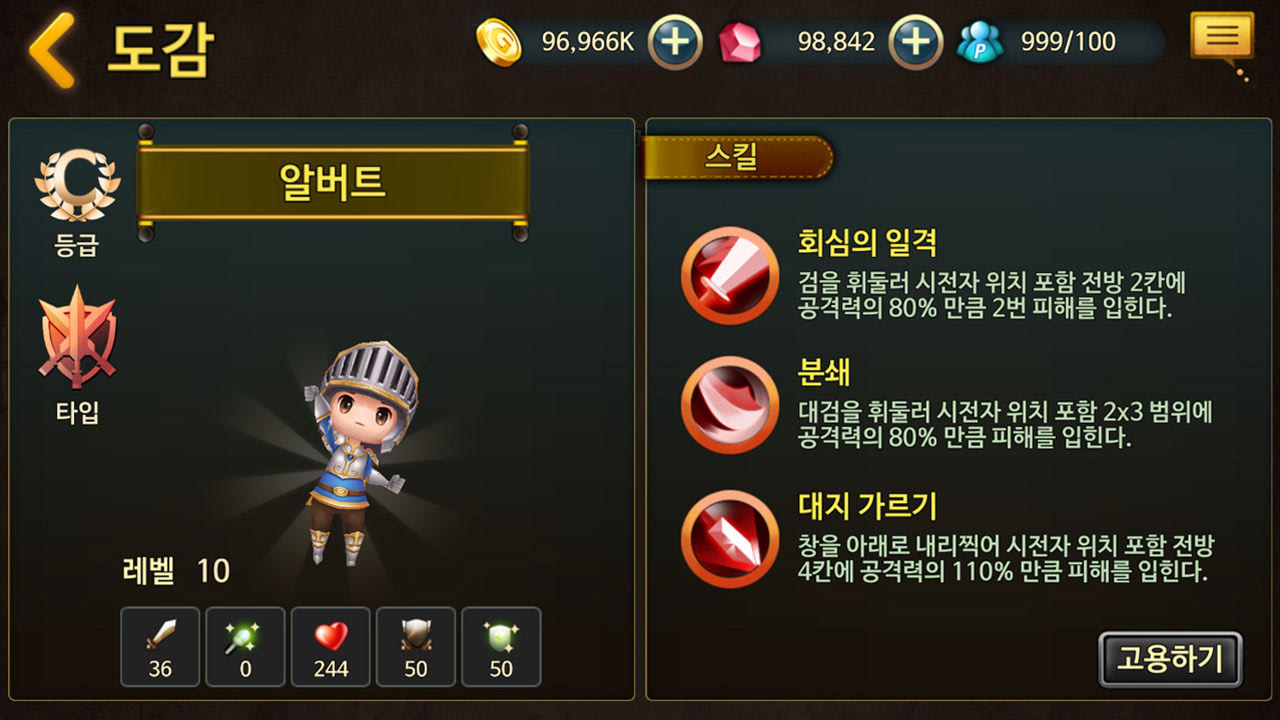The image size is (1280, 720).
Task: Select the gold coin currency icon
Action: tap(498, 43)
